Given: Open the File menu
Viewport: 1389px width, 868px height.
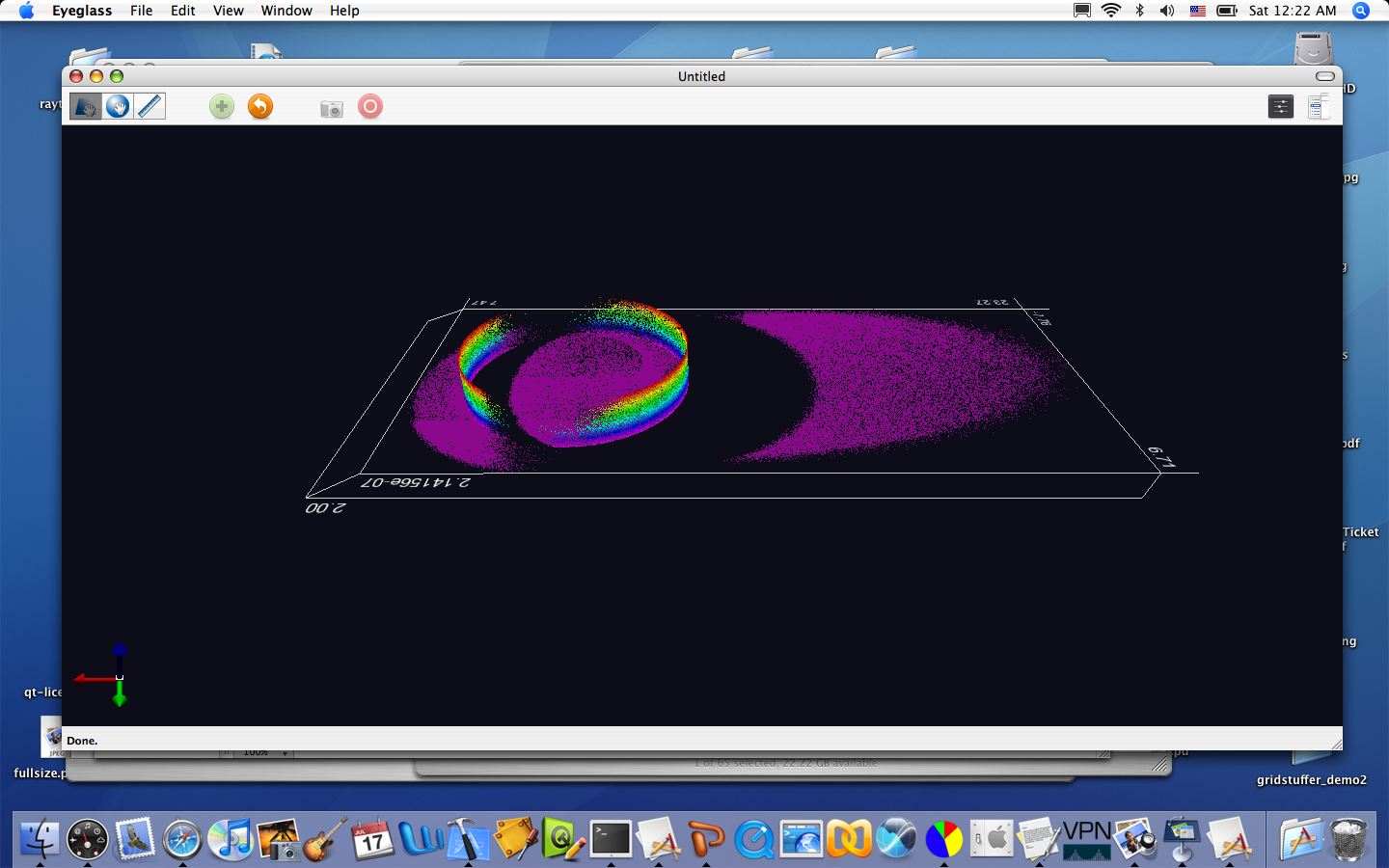Looking at the screenshot, I should pos(141,11).
